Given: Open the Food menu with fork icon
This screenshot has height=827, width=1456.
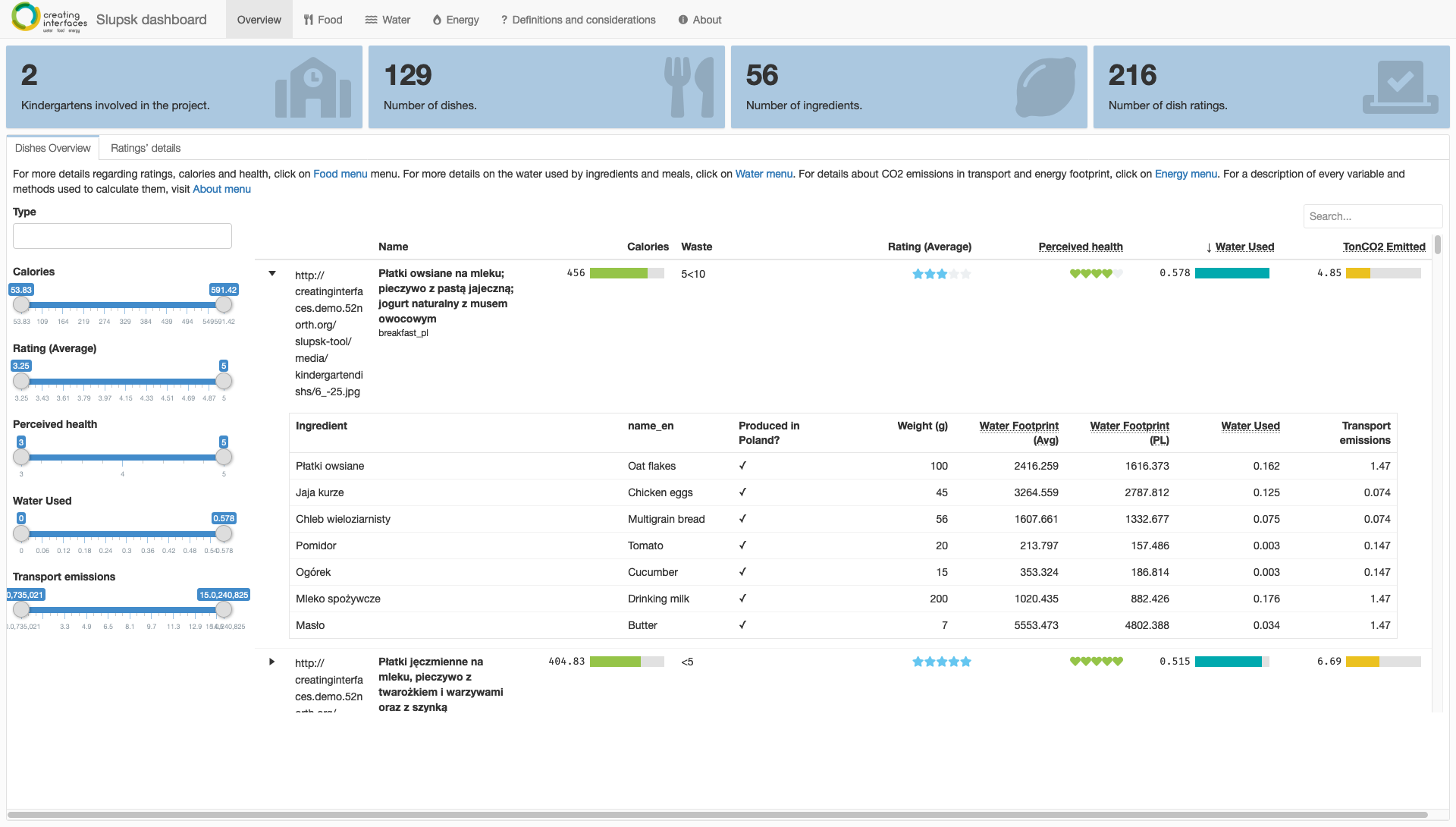Looking at the screenshot, I should tap(323, 20).
